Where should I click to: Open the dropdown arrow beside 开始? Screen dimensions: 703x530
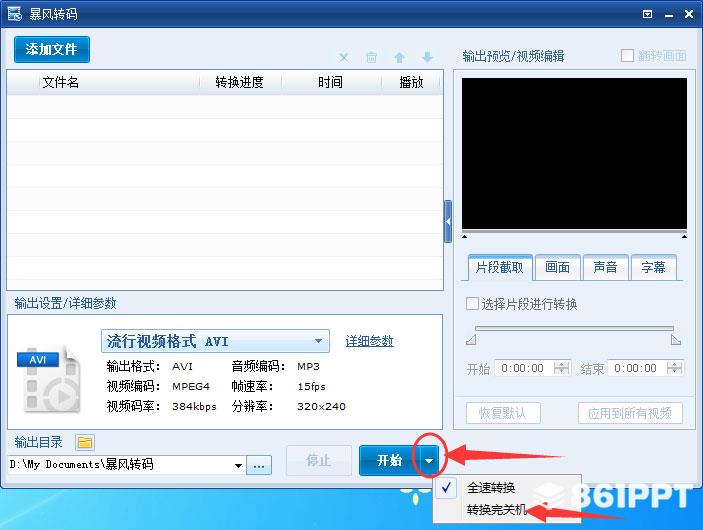point(429,460)
